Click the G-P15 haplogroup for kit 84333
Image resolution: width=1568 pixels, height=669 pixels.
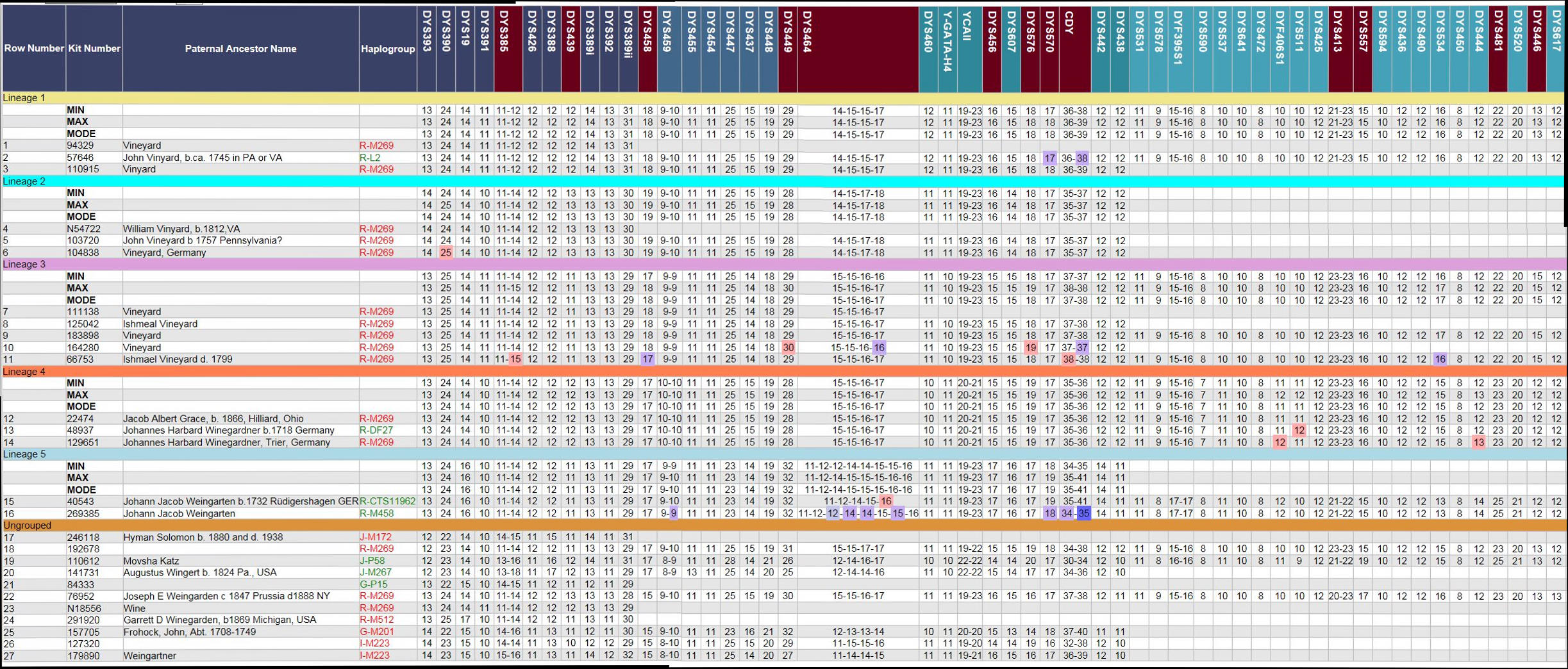tap(373, 584)
